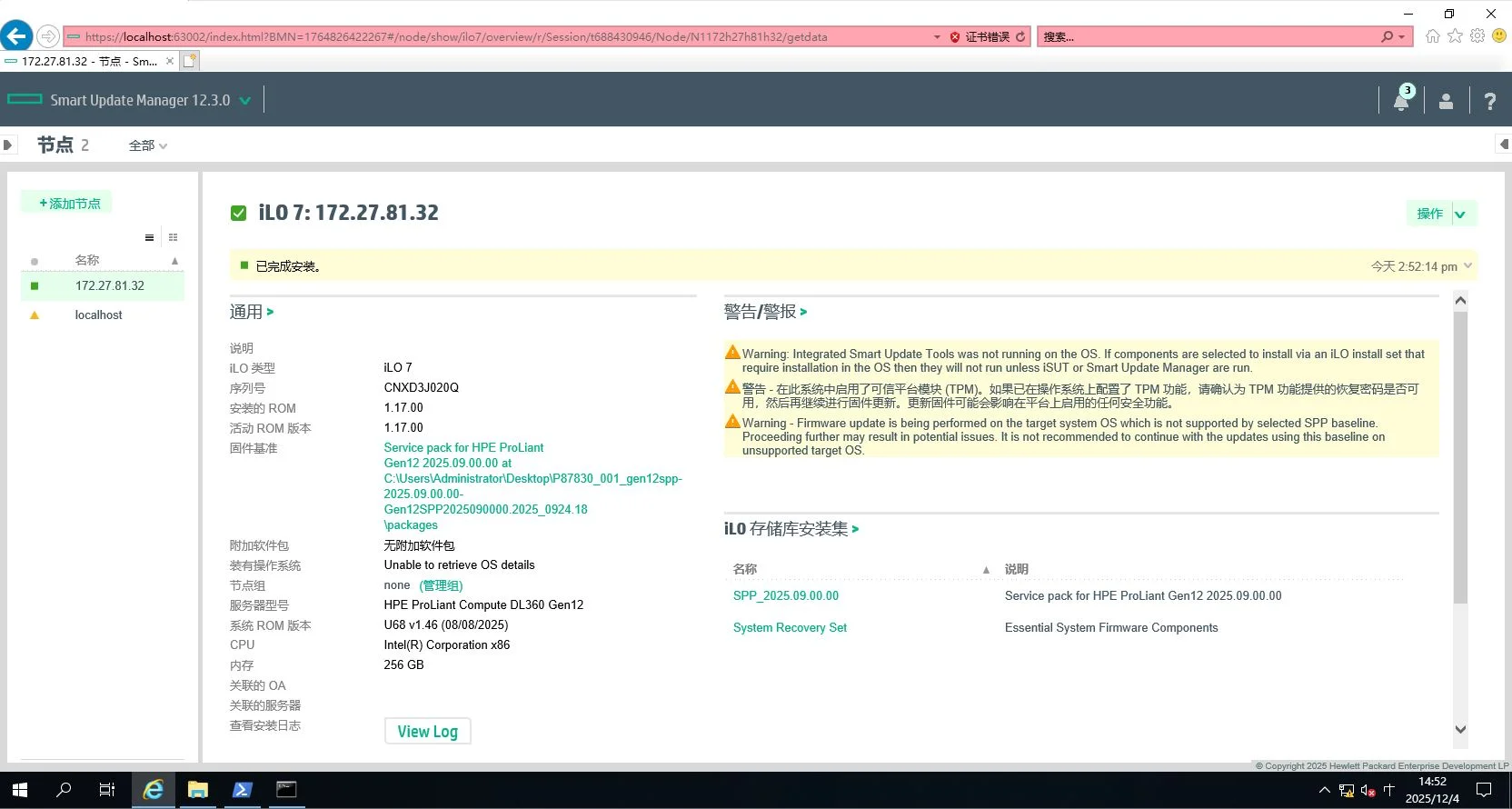
Task: Switch the node list to grid view
Action: [x=173, y=238]
